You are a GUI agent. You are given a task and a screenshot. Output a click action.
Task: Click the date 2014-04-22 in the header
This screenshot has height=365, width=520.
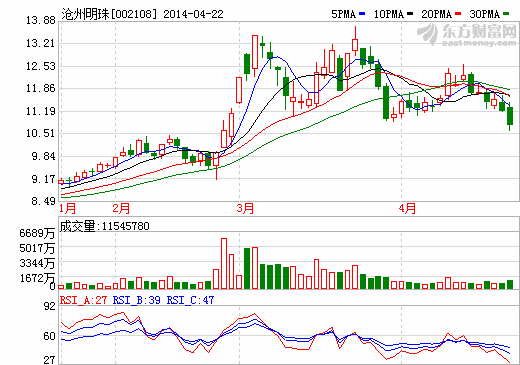click(x=193, y=14)
